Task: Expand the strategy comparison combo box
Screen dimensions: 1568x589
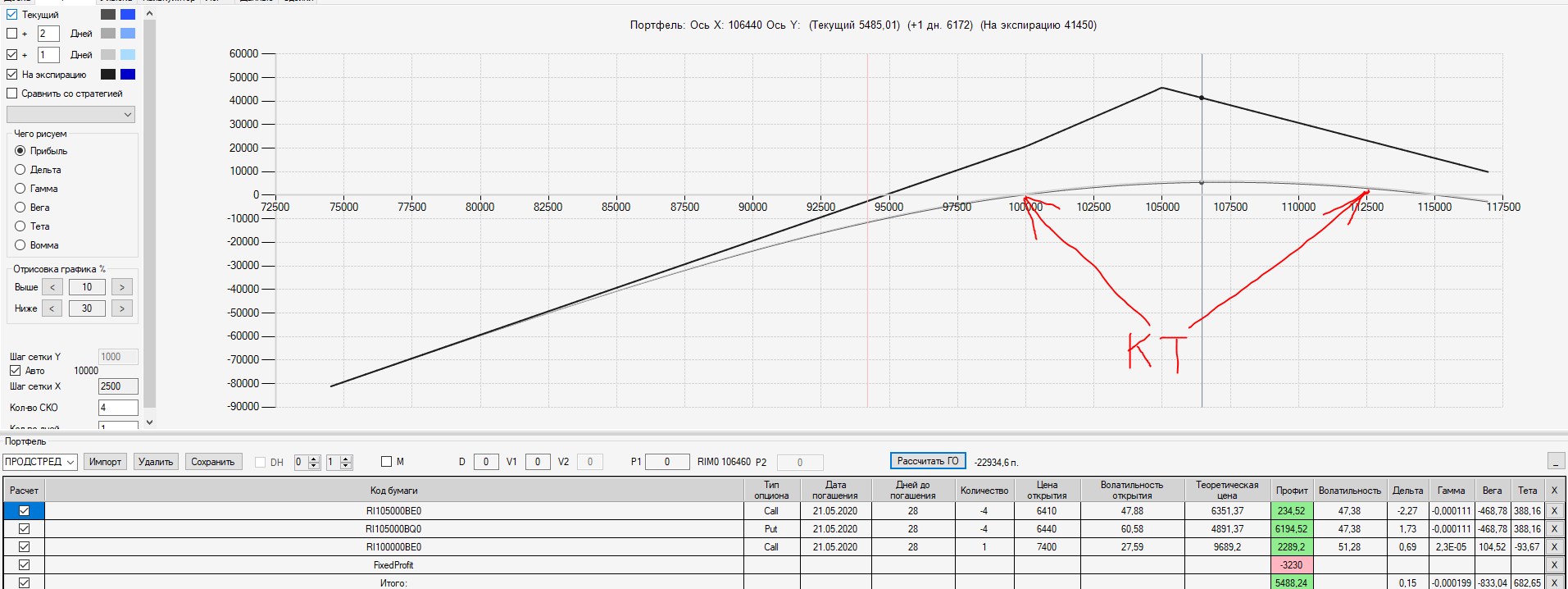Action: (x=70, y=114)
